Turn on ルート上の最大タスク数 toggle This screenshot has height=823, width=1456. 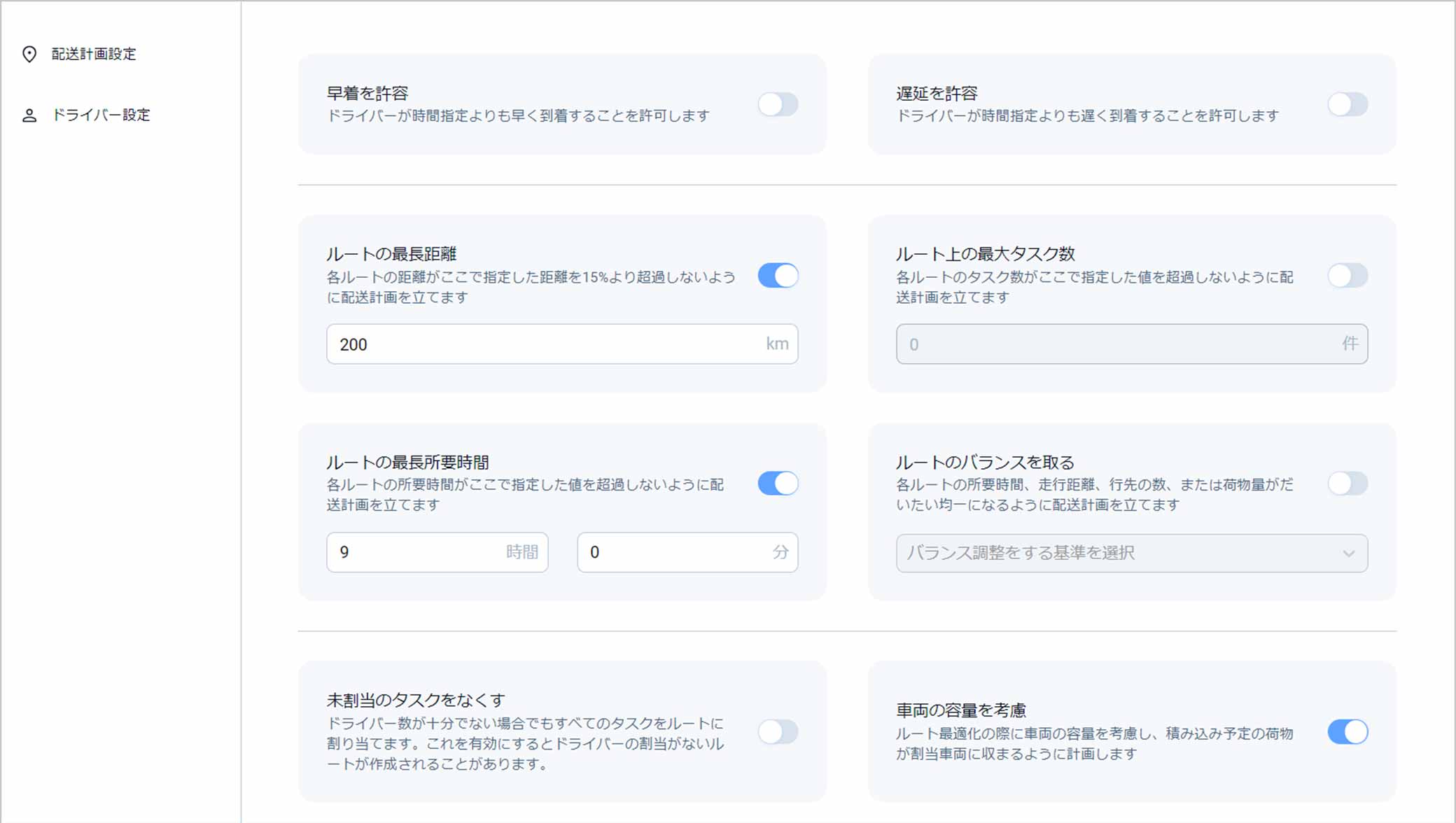(x=1347, y=276)
